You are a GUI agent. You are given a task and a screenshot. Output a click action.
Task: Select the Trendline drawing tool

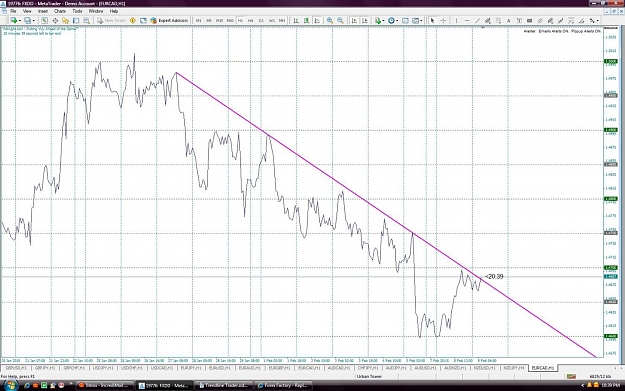477,20
